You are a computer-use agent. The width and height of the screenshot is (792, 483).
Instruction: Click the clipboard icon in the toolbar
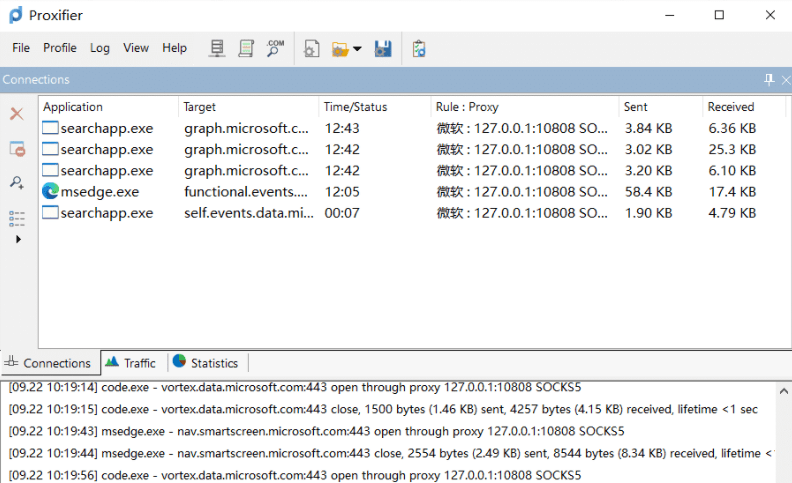(419, 48)
